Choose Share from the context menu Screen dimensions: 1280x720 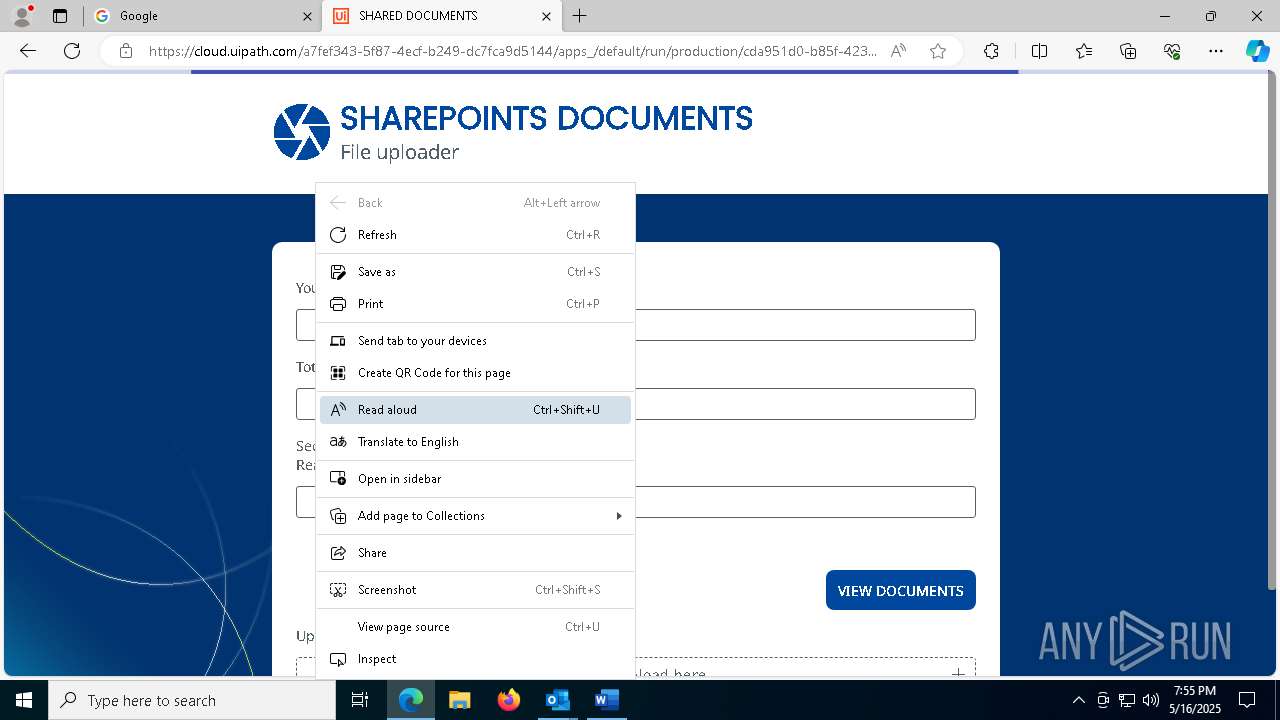[475, 553]
